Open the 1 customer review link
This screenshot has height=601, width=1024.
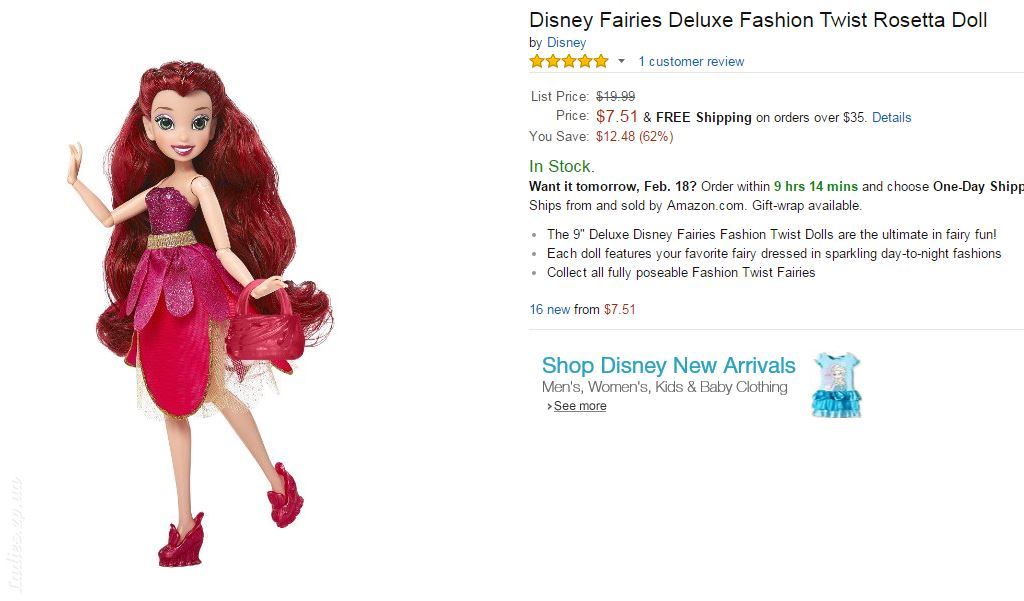691,61
